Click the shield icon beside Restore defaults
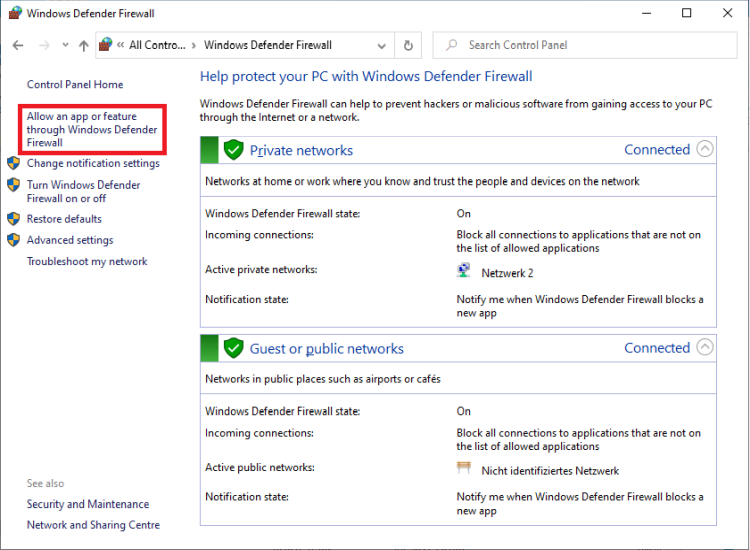The image size is (750, 550). click(13, 219)
